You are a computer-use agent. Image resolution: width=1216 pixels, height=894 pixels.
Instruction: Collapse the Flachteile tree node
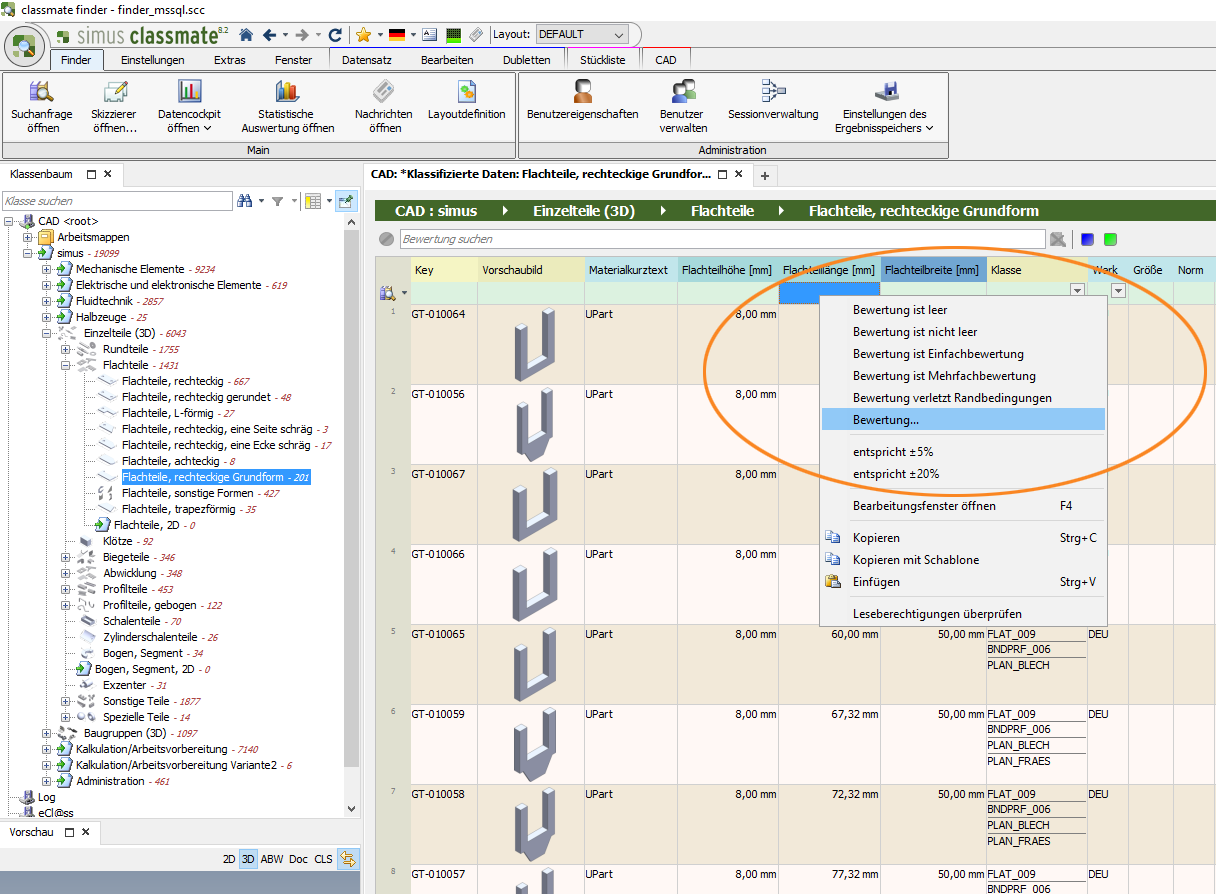coord(66,365)
